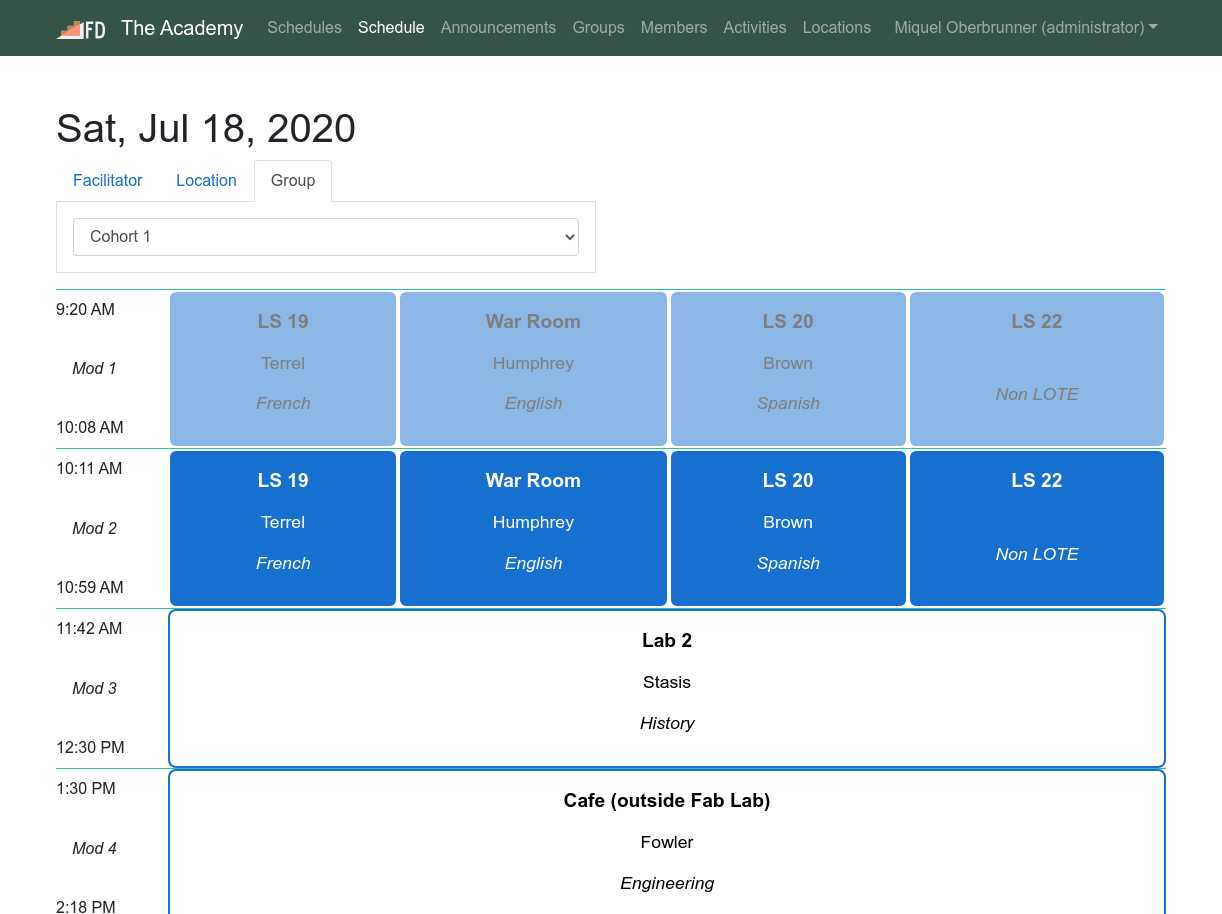The width and height of the screenshot is (1222, 914).
Task: Click the FD logo icon
Action: 81,29
